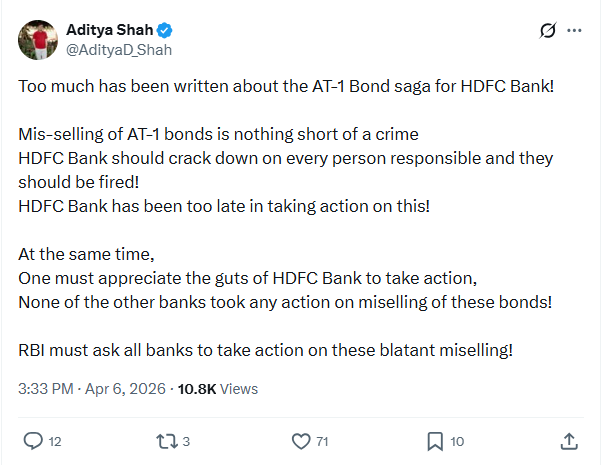The image size is (609, 465).
Task: Bookmark the post with the bookmark icon
Action: click(x=435, y=440)
